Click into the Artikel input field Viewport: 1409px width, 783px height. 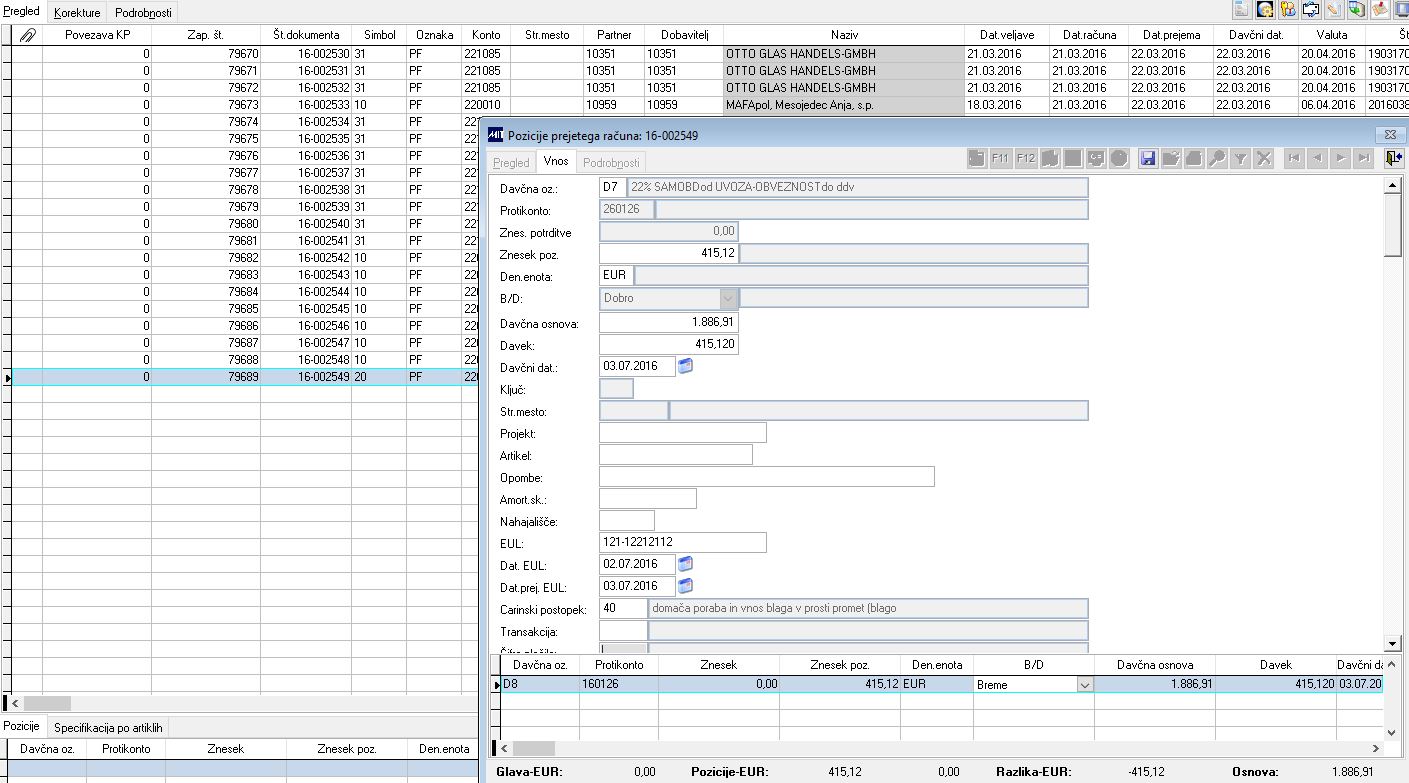pos(675,455)
